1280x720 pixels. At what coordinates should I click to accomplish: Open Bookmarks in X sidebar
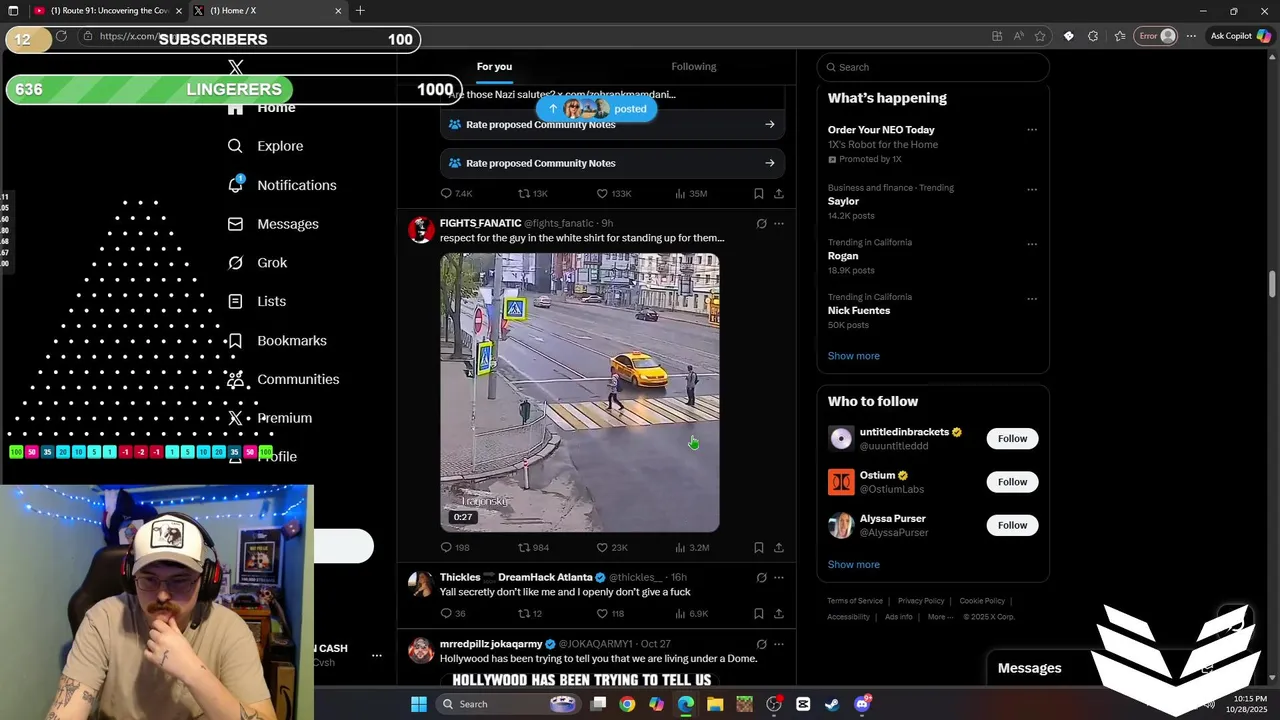pos(277,341)
